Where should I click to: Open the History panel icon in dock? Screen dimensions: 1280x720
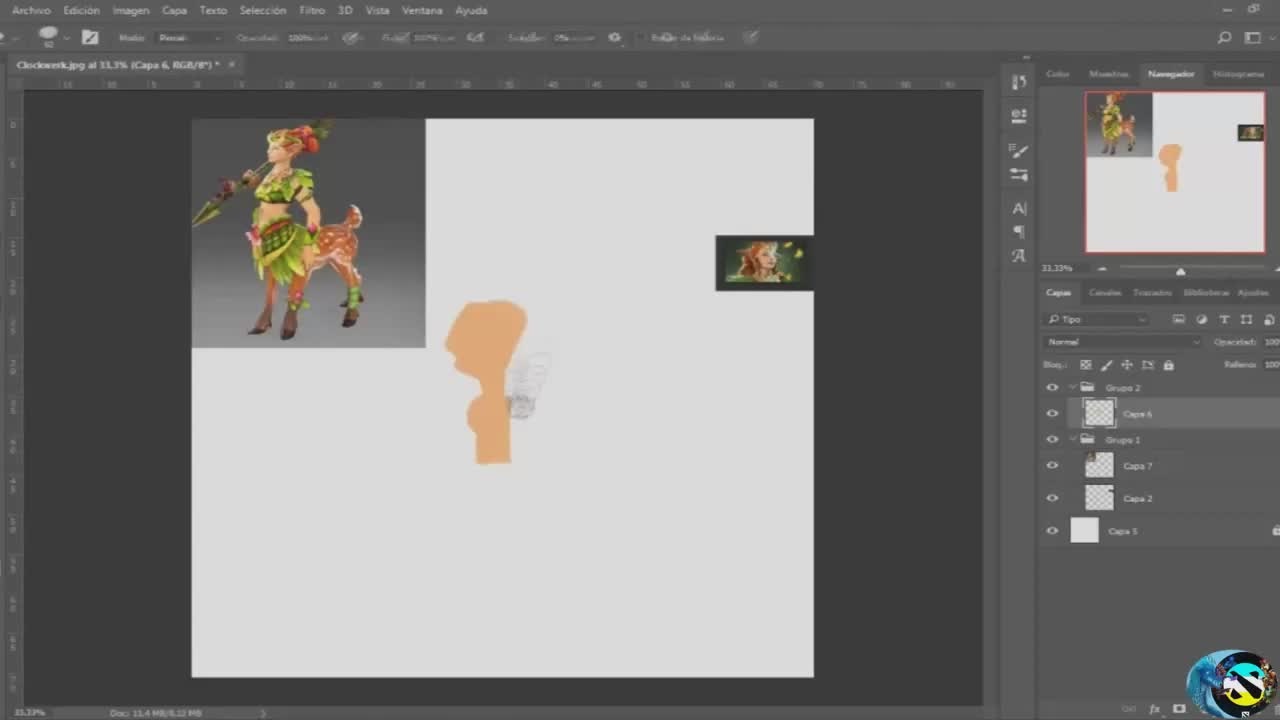pyautogui.click(x=1019, y=82)
